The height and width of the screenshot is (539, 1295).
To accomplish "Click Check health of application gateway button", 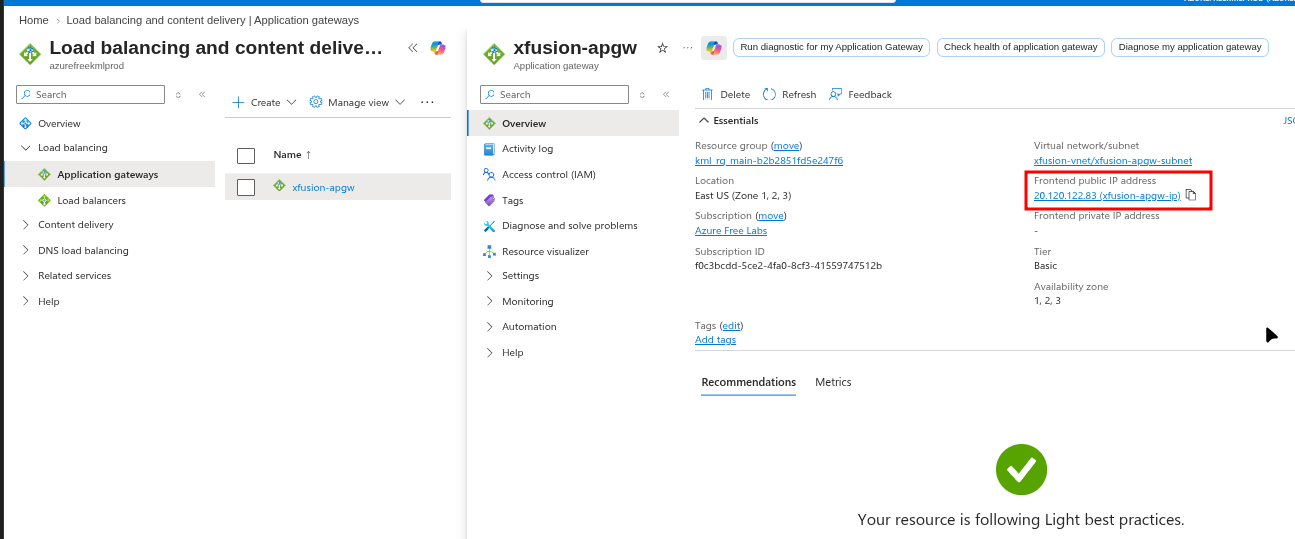I will 1021,47.
